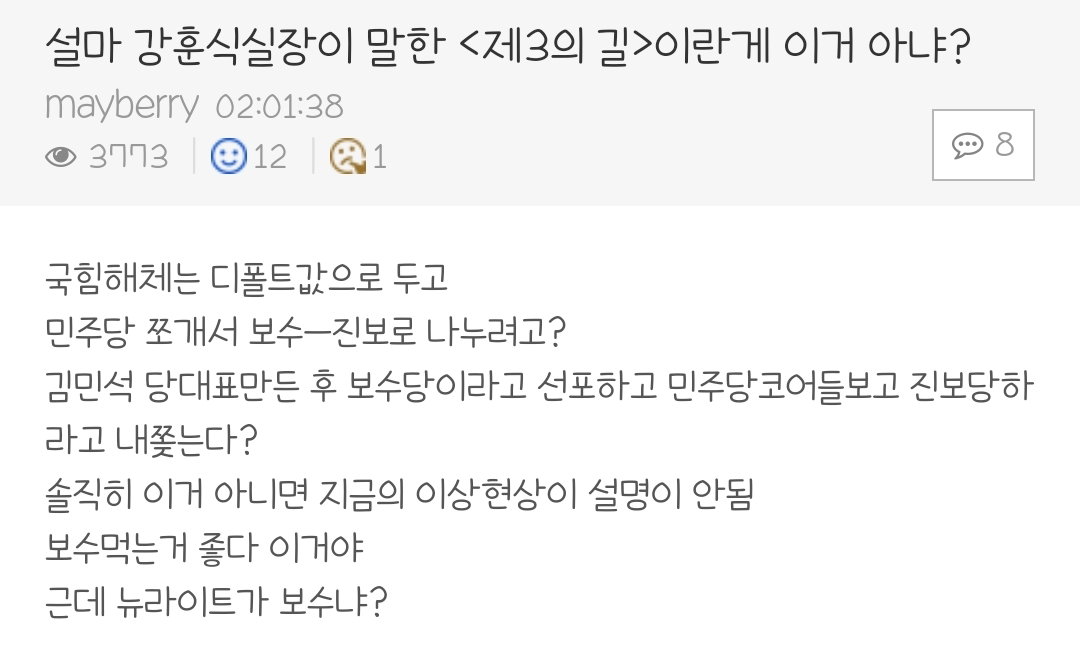Click the line 라고 내쫓는다?
This screenshot has width=1080, height=655.
(x=151, y=439)
